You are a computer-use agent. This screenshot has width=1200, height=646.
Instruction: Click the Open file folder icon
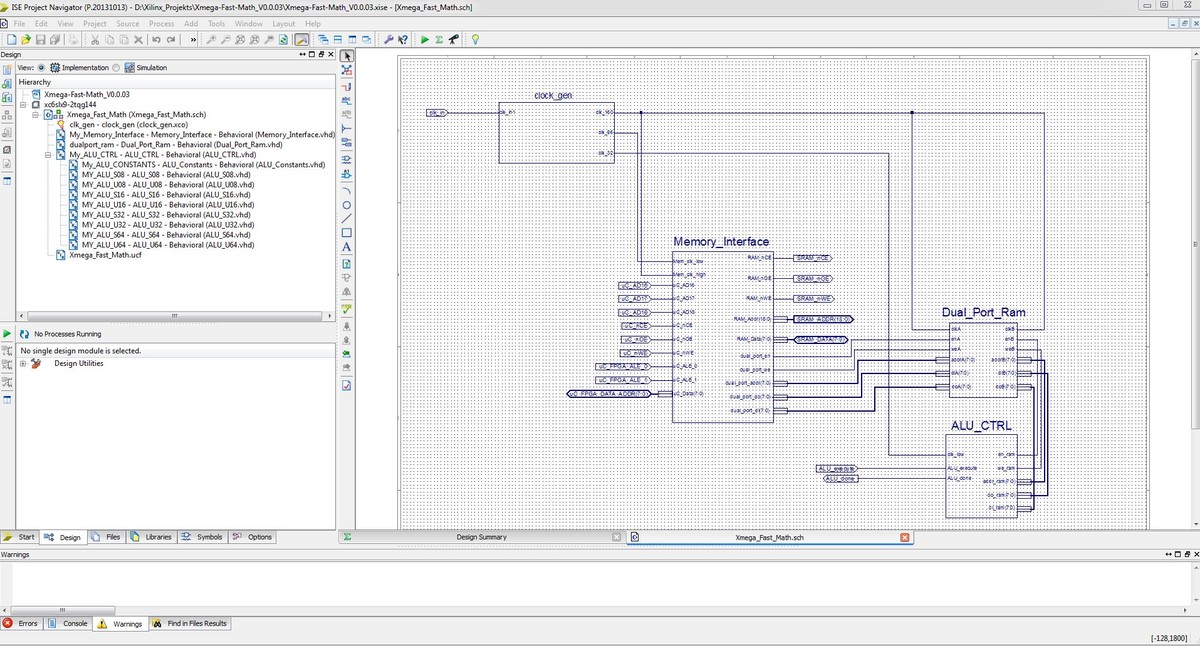tap(26, 40)
